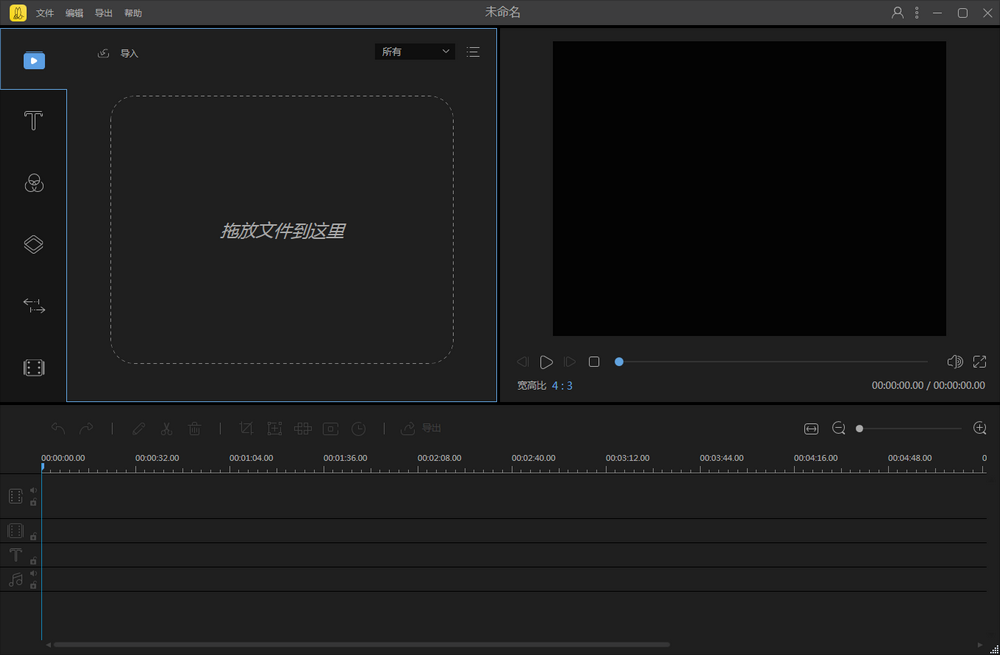Viewport: 1000px width, 655px height.
Task: Enter fullscreen preview mode
Action: (980, 361)
